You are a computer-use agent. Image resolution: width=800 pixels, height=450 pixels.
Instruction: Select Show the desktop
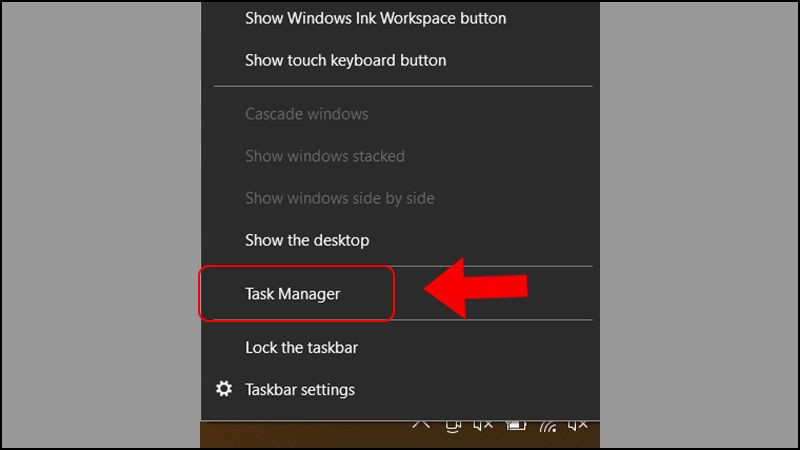(307, 240)
